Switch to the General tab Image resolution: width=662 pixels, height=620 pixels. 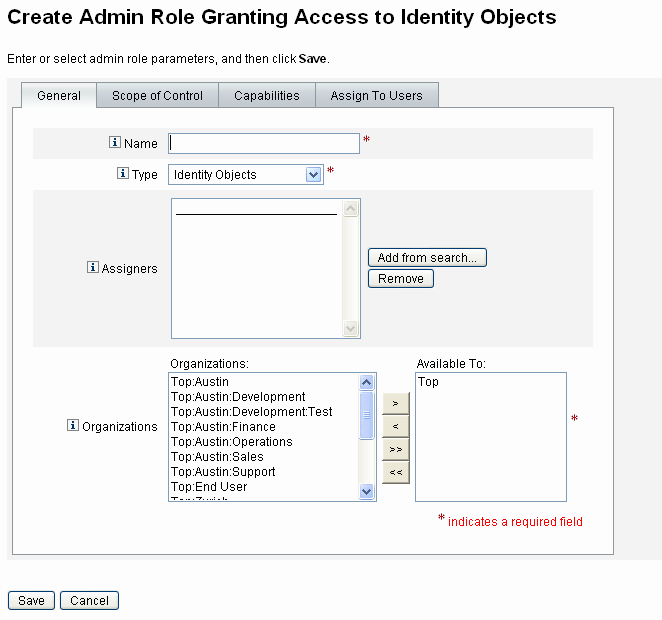click(59, 96)
